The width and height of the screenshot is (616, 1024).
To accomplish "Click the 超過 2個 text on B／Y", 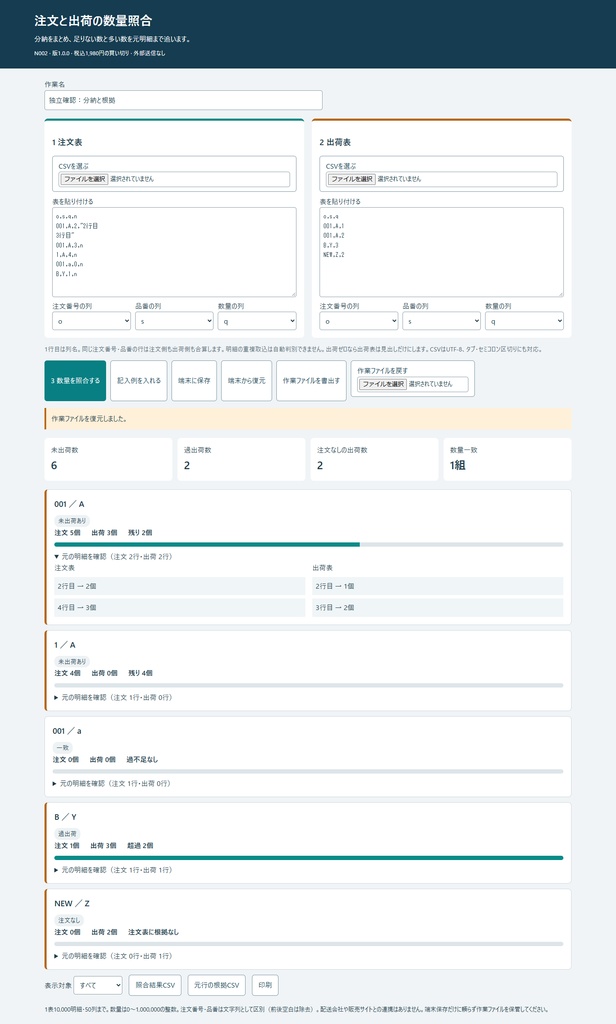I will (140, 846).
